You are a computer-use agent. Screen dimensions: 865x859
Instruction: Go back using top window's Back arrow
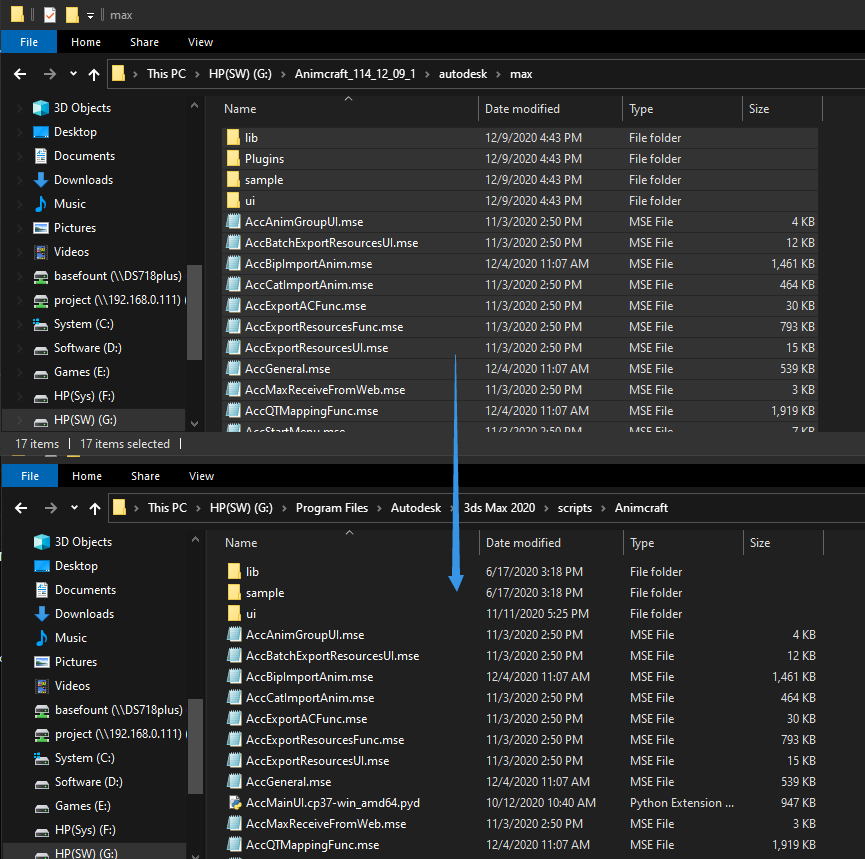21,74
